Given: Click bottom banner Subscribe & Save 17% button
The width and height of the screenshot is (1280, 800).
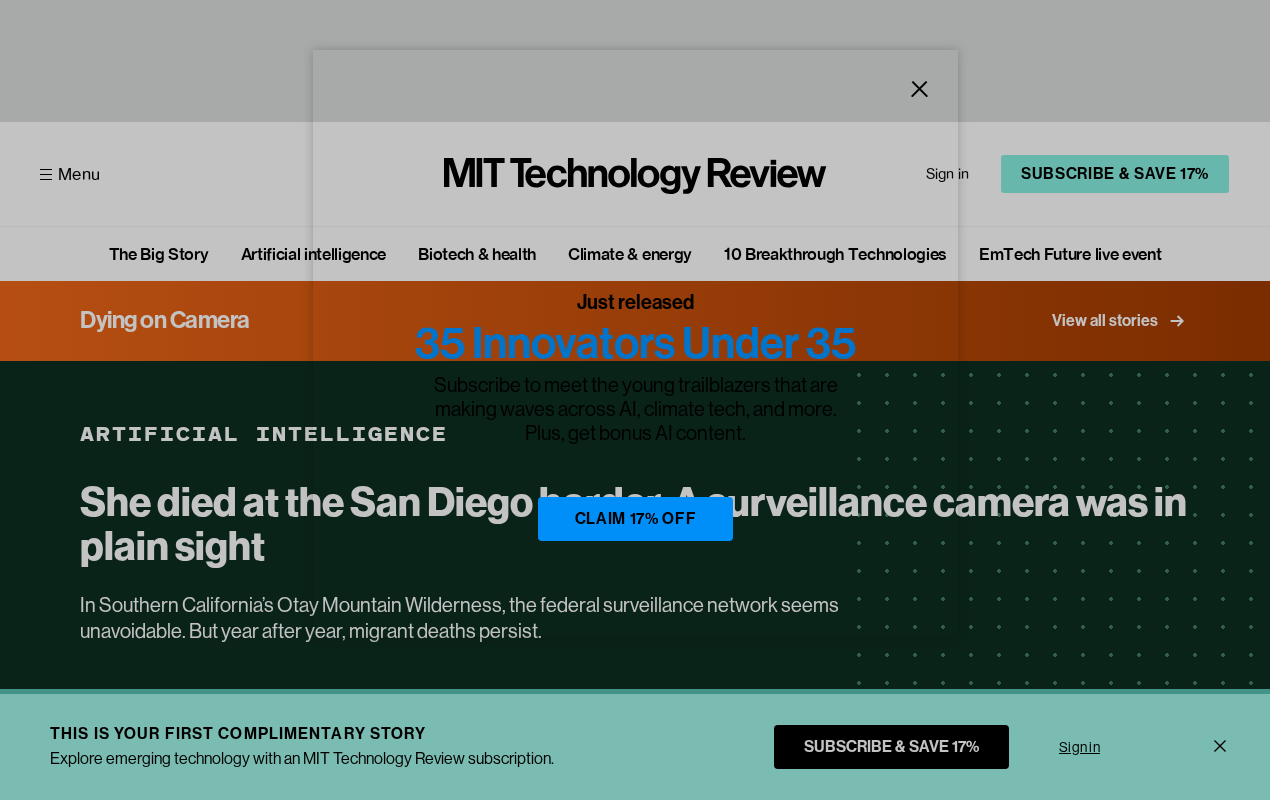Looking at the screenshot, I should 891,747.
